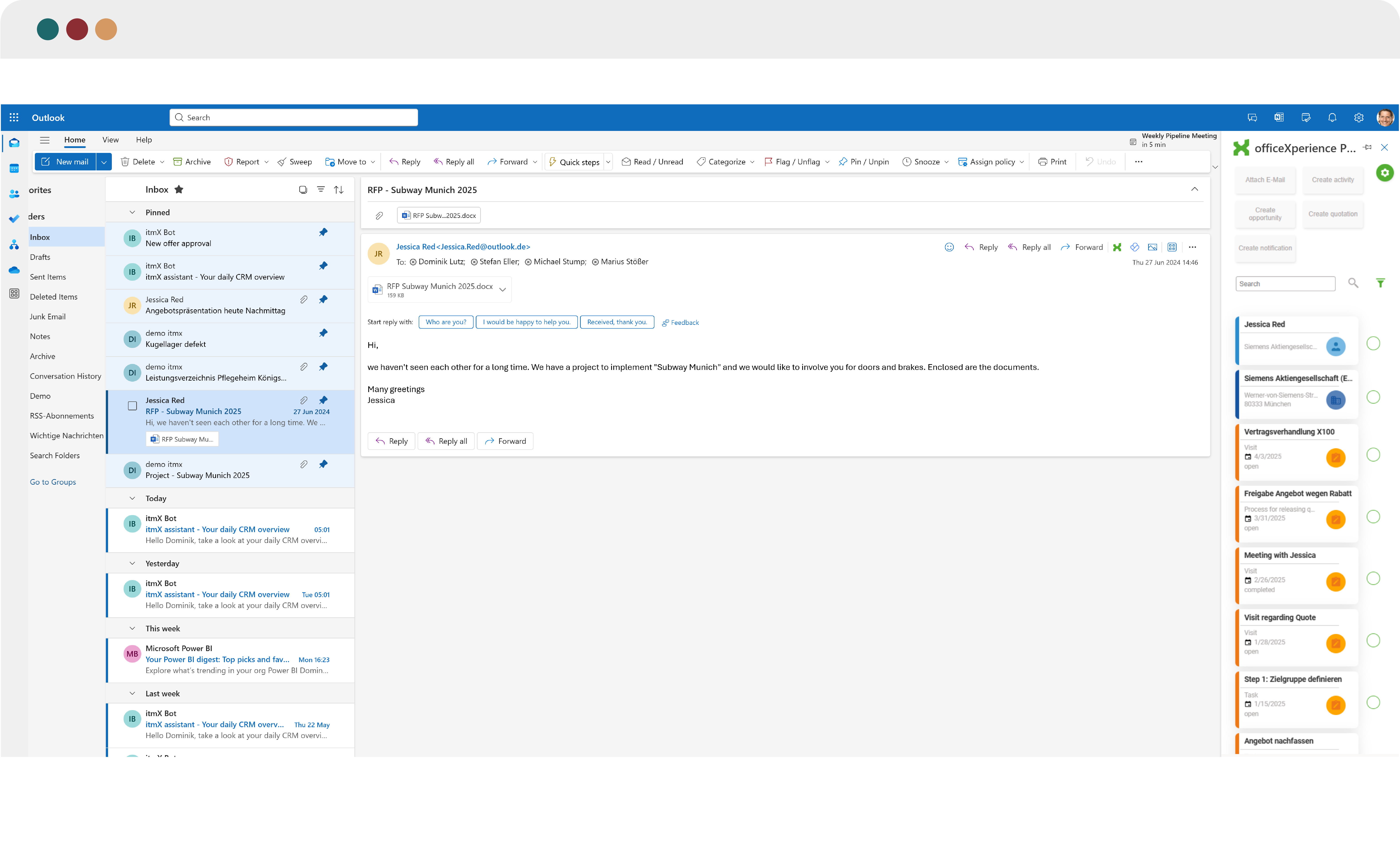Click the Archive toolbar button
The width and height of the screenshot is (1400, 857).
tap(192, 162)
